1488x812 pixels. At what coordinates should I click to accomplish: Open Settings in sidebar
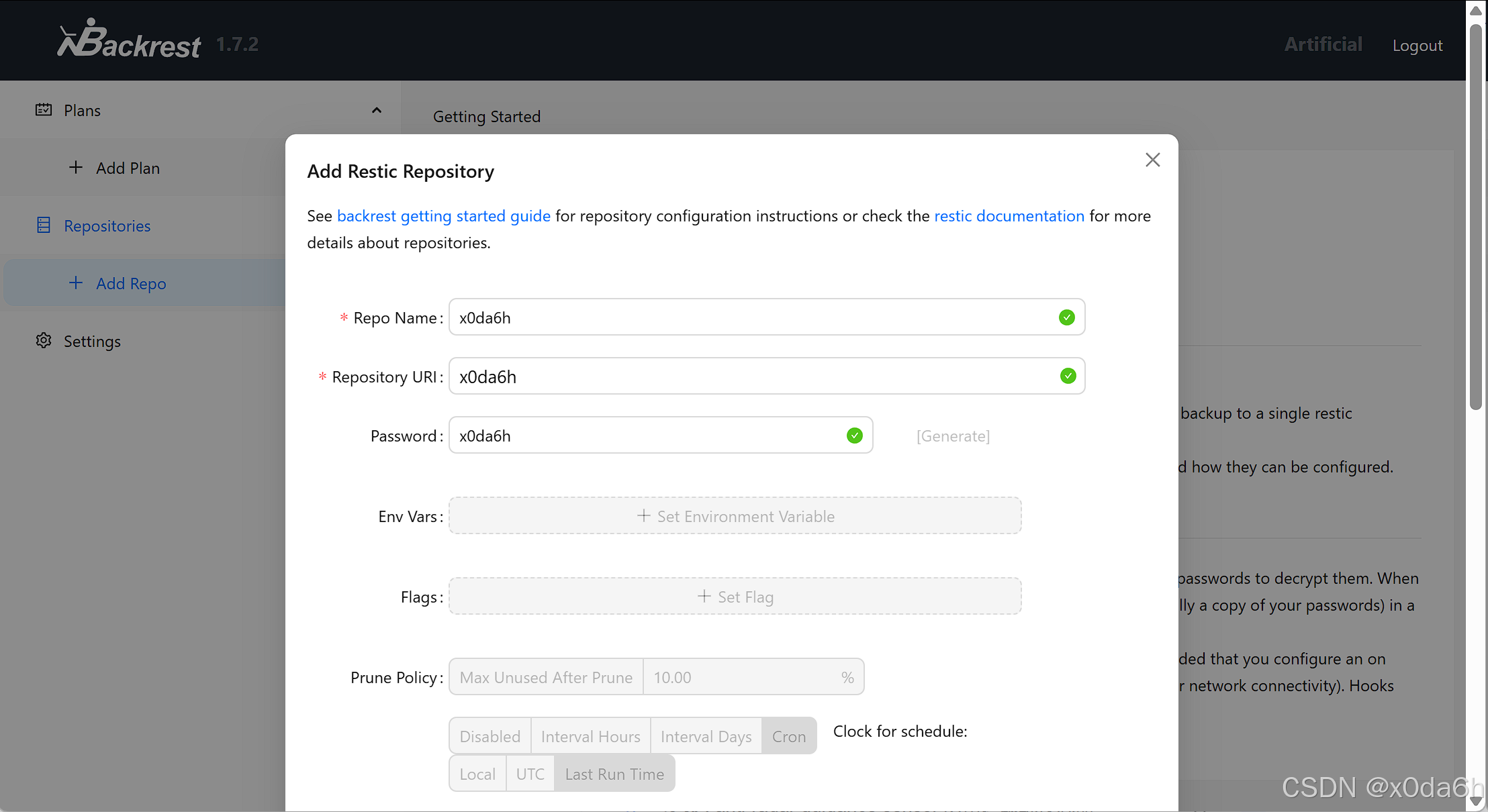tap(92, 341)
